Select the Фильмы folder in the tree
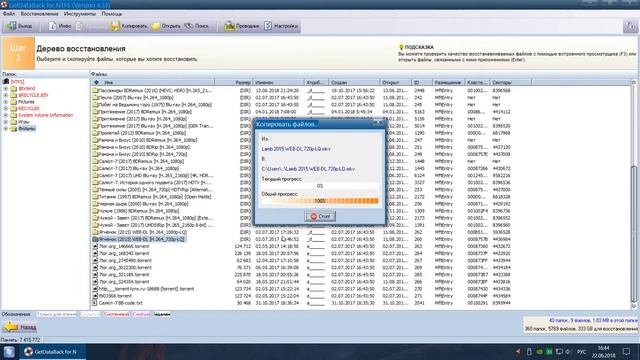The image size is (640, 360). tap(27, 129)
